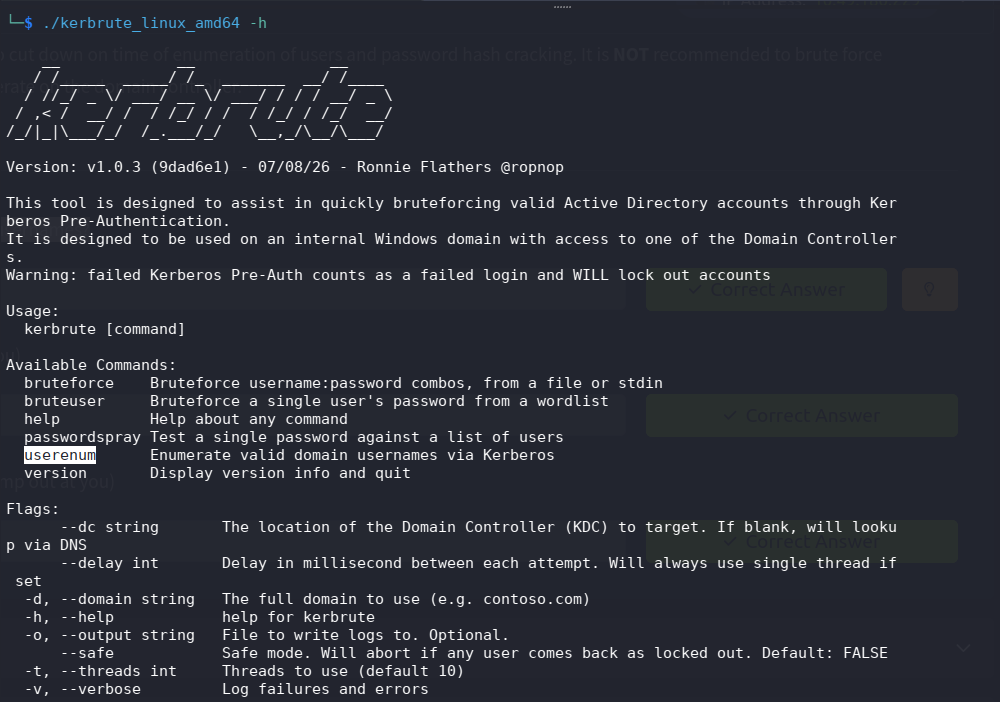The height and width of the screenshot is (702, 1000).
Task: Click the bruteforce command name
Action: [69, 383]
